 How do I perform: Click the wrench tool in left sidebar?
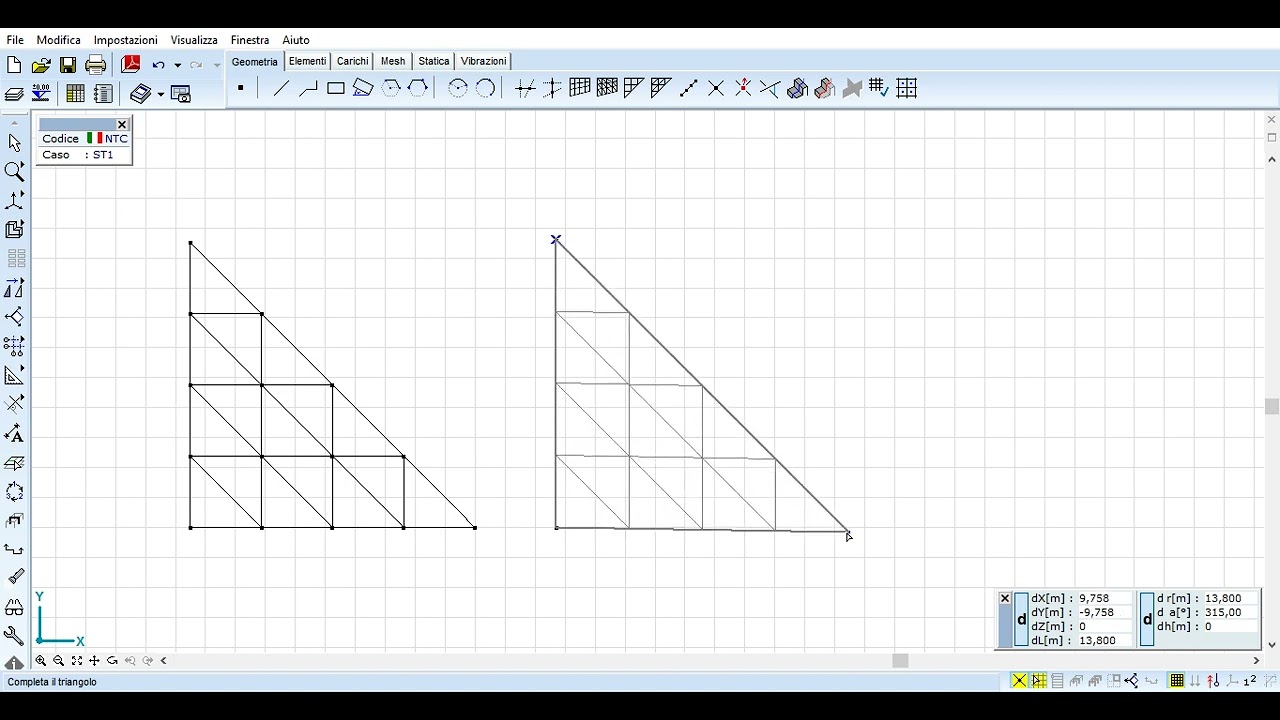pos(14,635)
